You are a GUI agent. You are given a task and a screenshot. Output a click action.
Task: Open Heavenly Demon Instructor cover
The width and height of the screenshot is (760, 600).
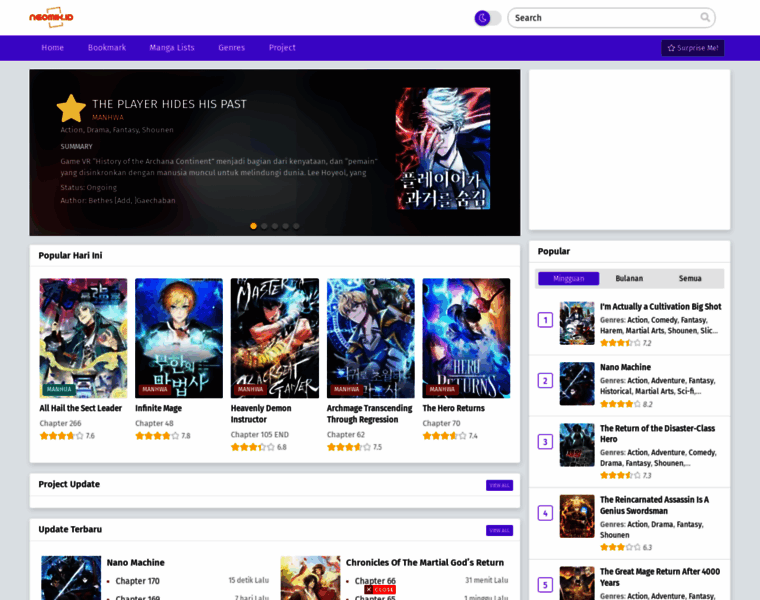(275, 338)
